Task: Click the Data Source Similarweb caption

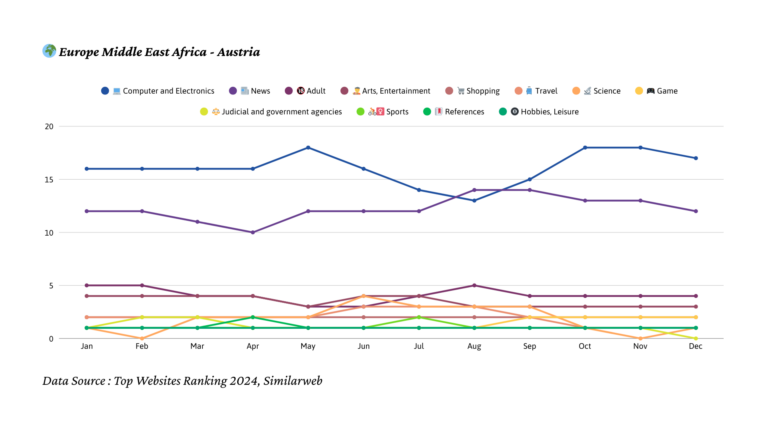Action: tap(182, 381)
